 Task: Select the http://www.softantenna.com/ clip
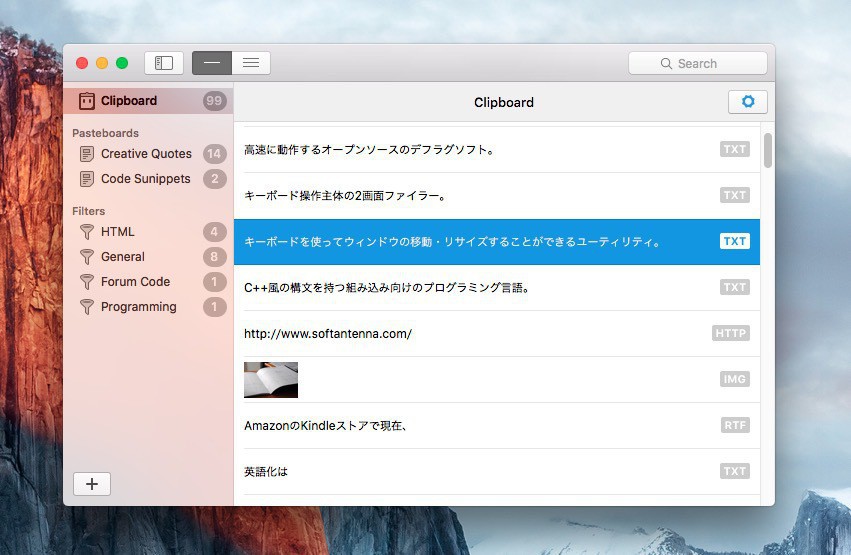tap(497, 334)
